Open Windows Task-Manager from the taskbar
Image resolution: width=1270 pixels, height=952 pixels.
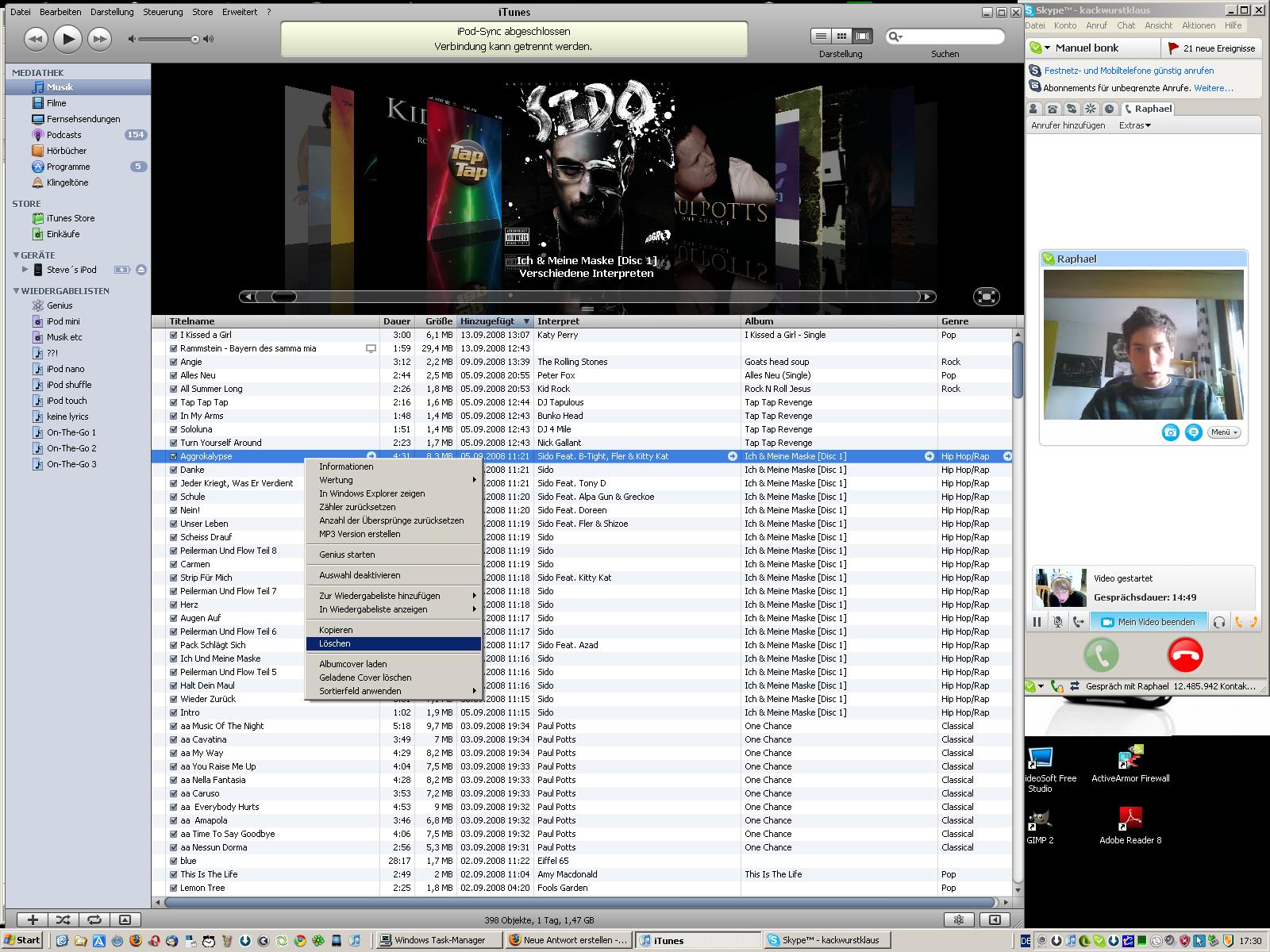click(x=439, y=940)
